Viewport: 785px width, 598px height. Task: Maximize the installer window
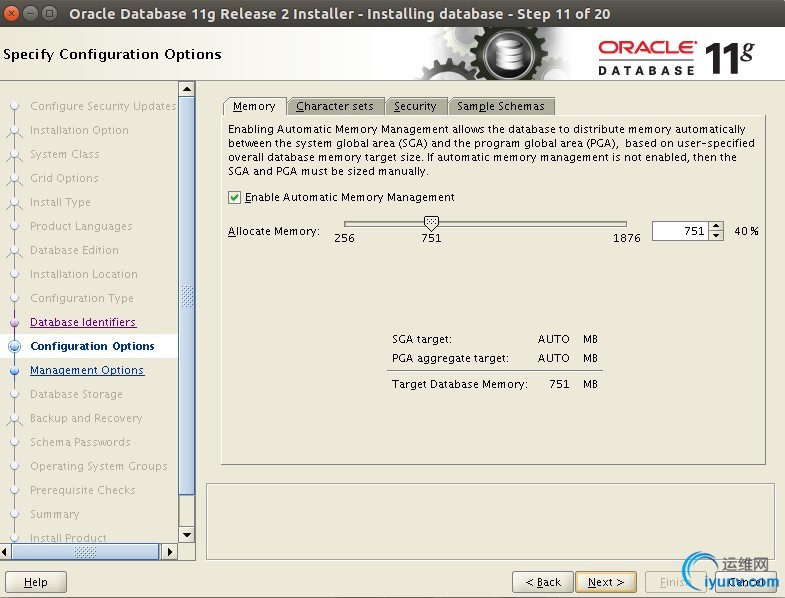pos(49,13)
